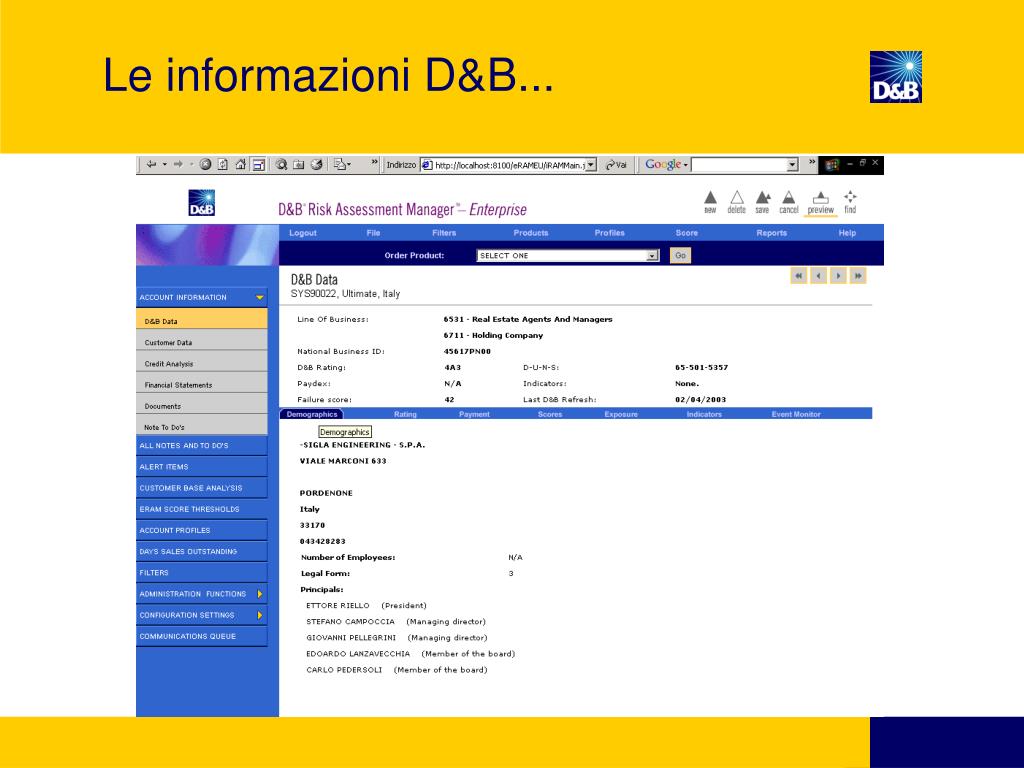1024x768 pixels.
Task: Click the browser Home icon
Action: click(x=240, y=165)
